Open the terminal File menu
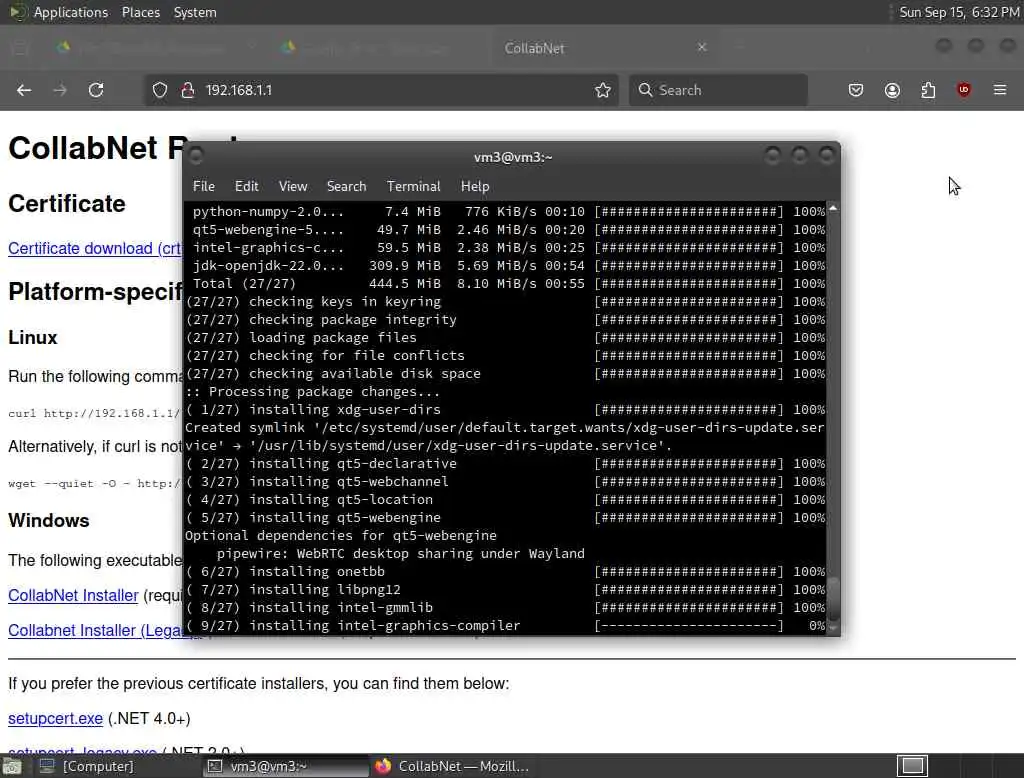The image size is (1024, 778). (204, 186)
